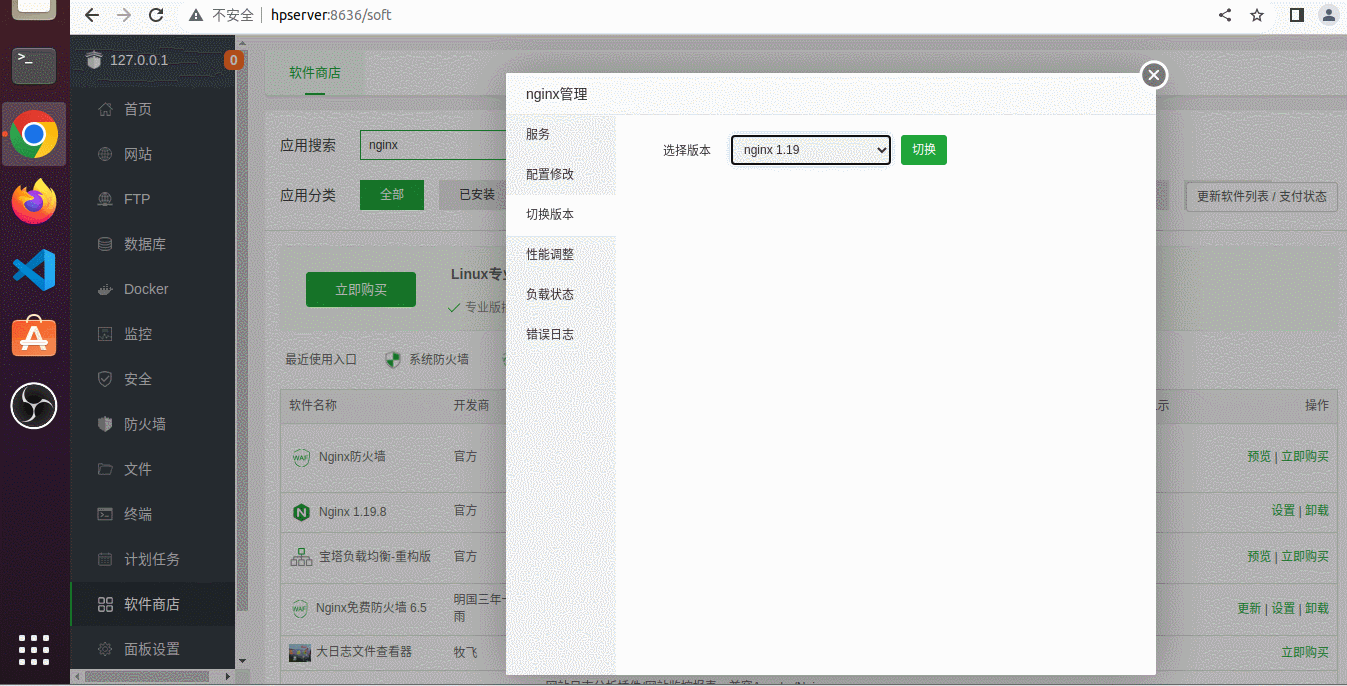This screenshot has height=686, width=1347.
Task: Click the FTP sidebar icon
Action: tap(105, 199)
